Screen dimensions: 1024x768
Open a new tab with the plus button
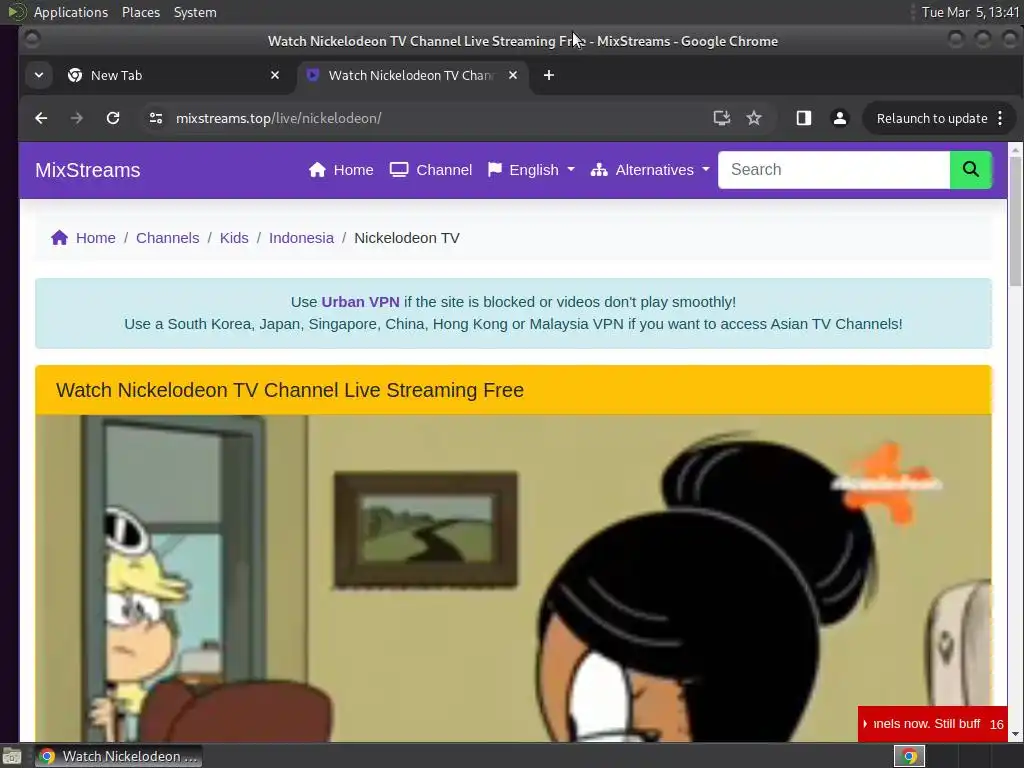tap(549, 75)
